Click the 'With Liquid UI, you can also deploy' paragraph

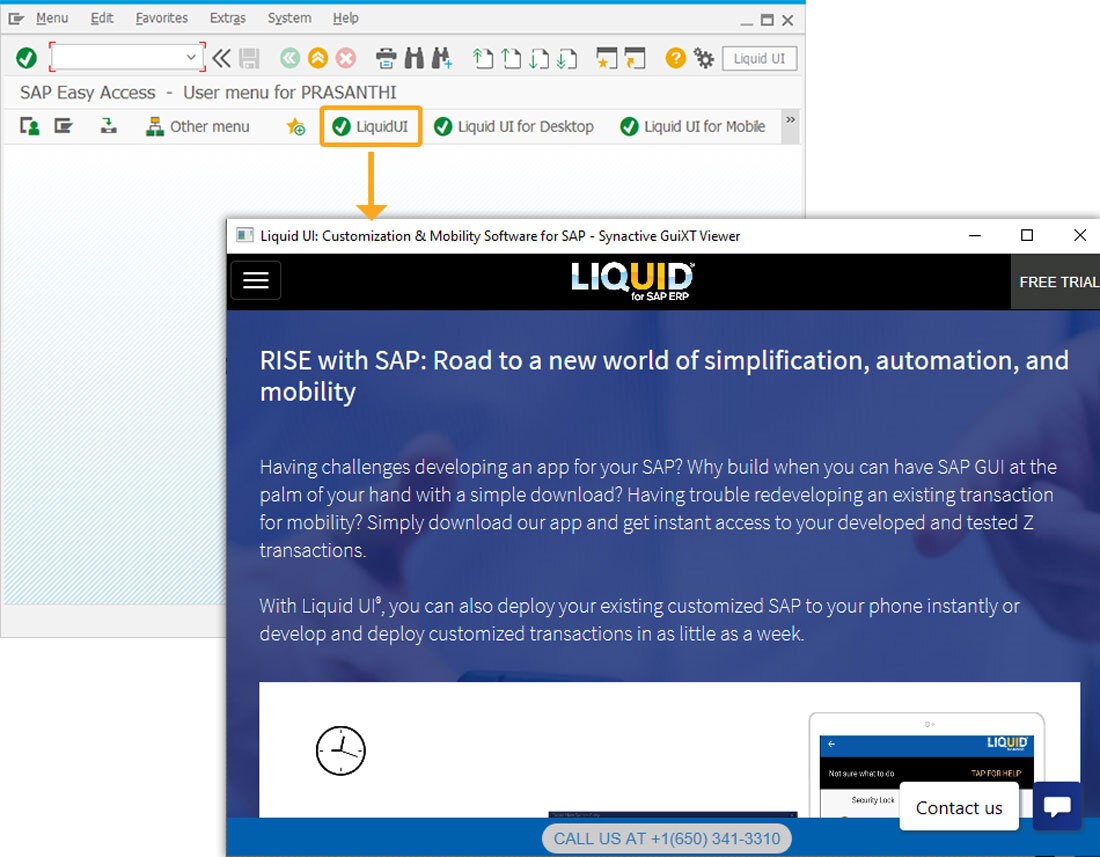pyautogui.click(x=640, y=619)
